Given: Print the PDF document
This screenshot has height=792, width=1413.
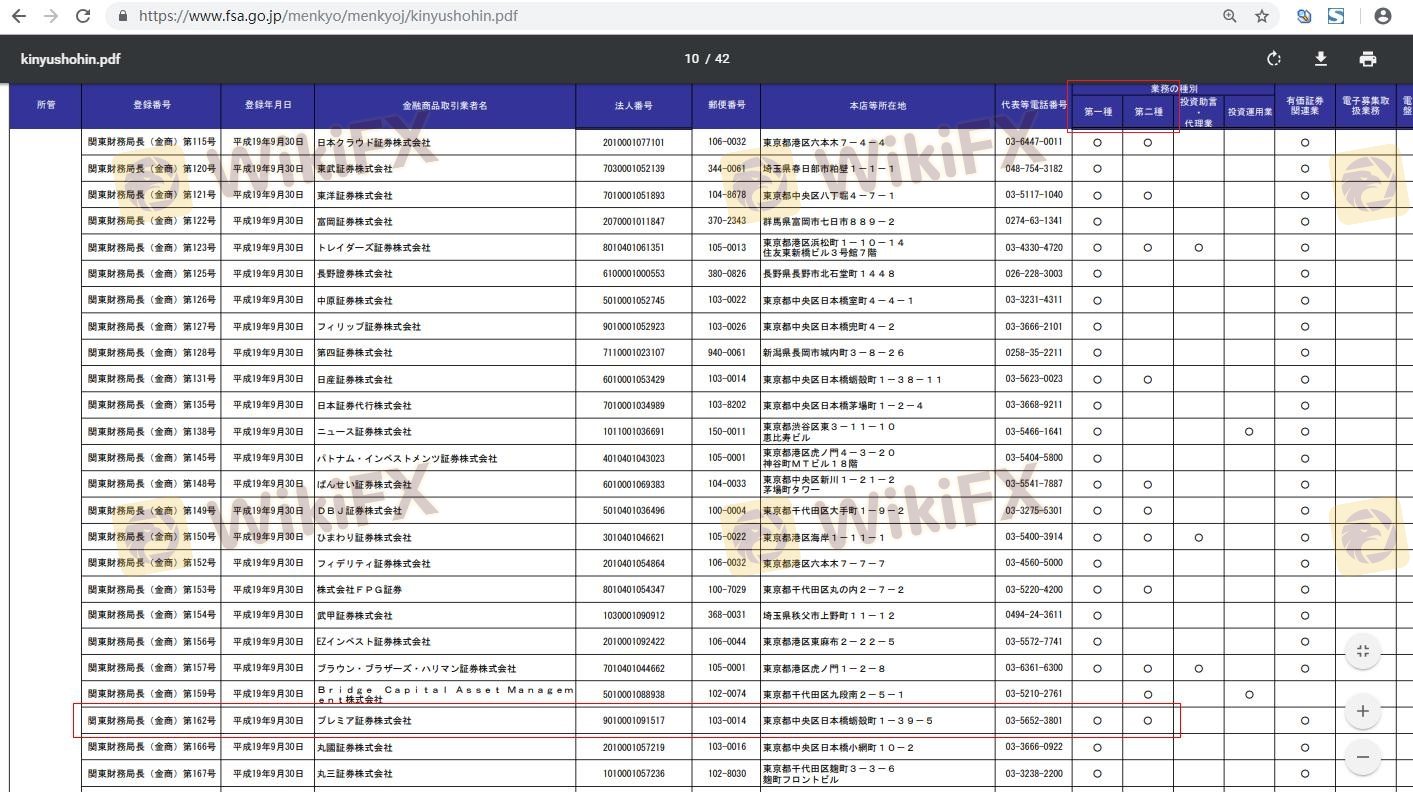Looking at the screenshot, I should 1368,59.
